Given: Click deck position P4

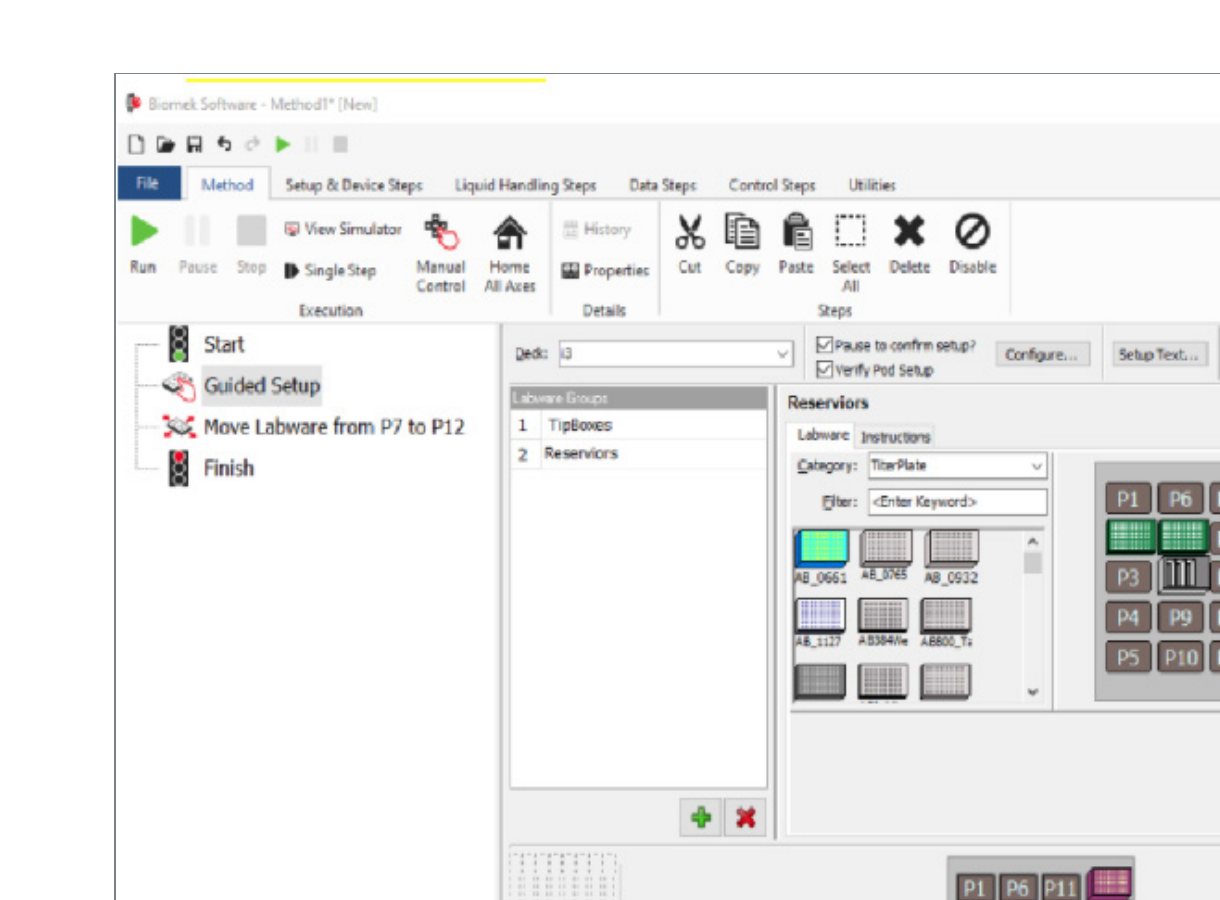Looking at the screenshot, I should (1129, 617).
